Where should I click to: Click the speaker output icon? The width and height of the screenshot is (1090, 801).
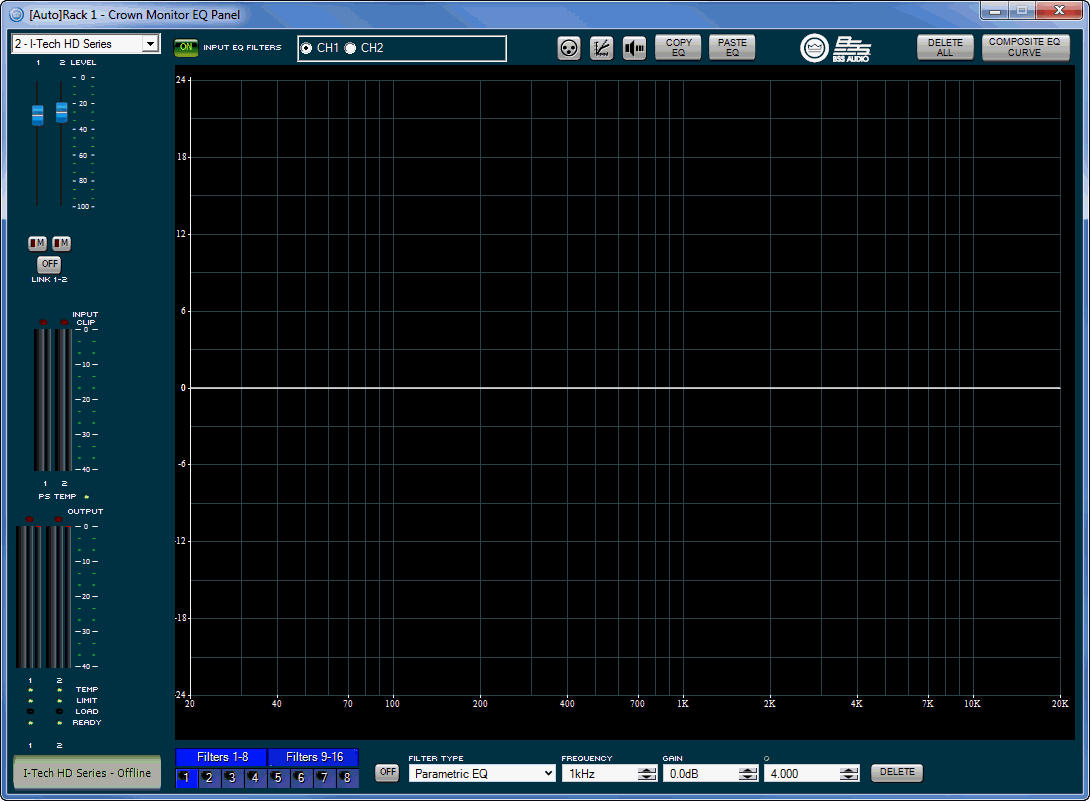point(634,48)
